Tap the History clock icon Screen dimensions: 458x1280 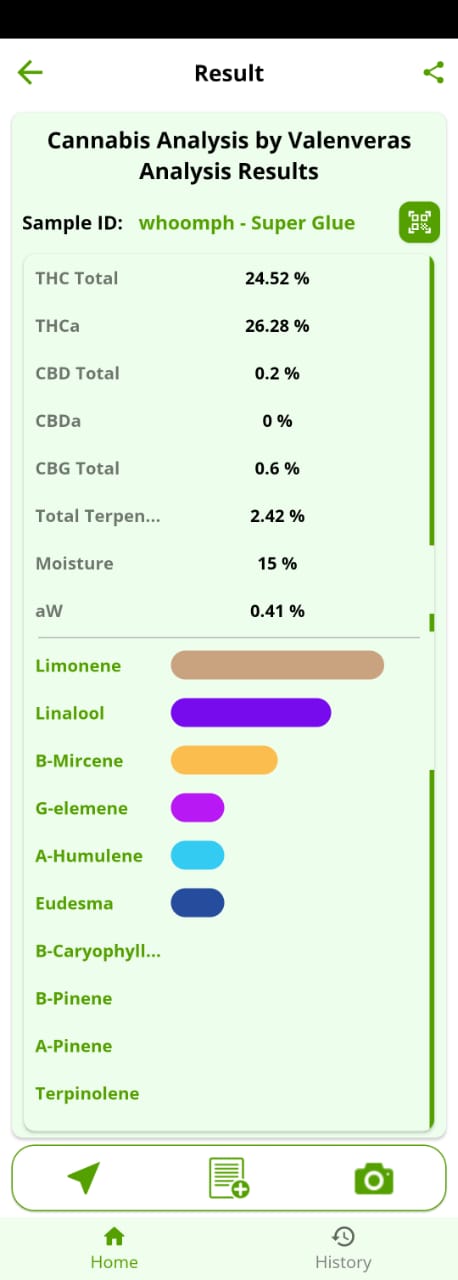point(343,1236)
